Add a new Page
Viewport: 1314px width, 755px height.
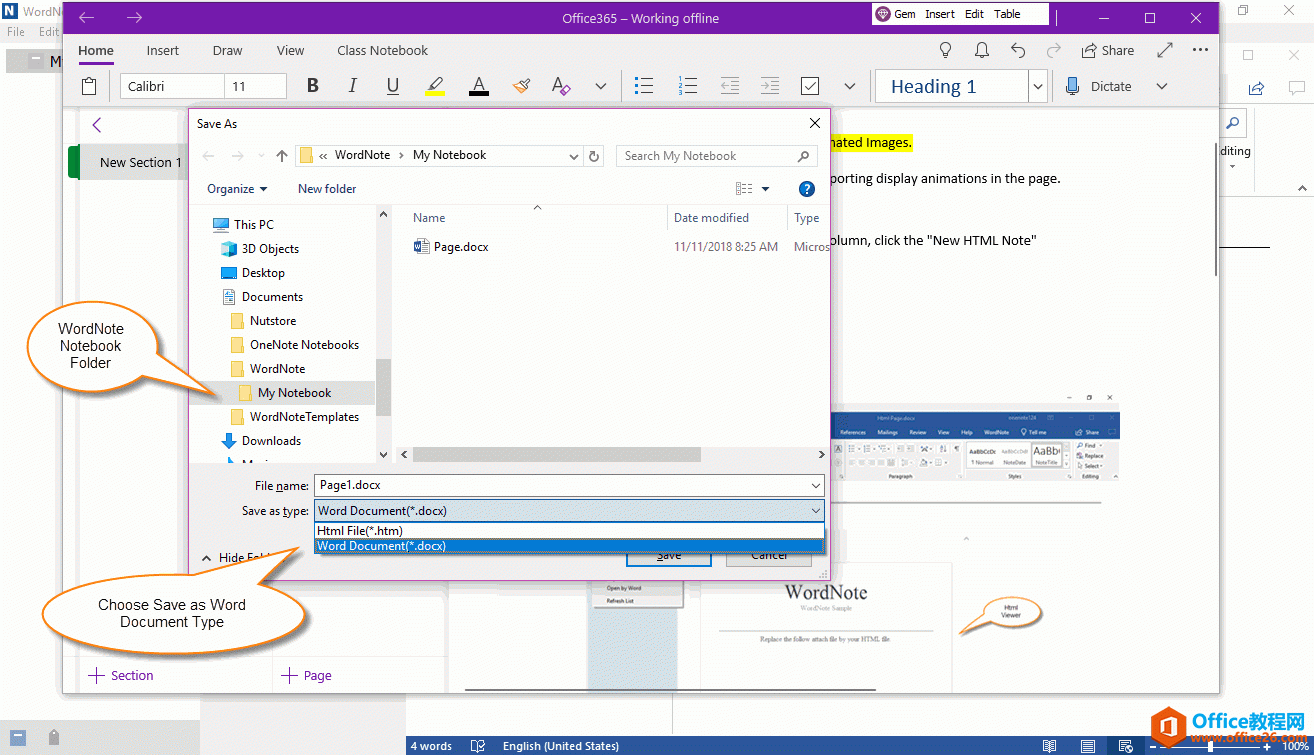click(x=306, y=675)
